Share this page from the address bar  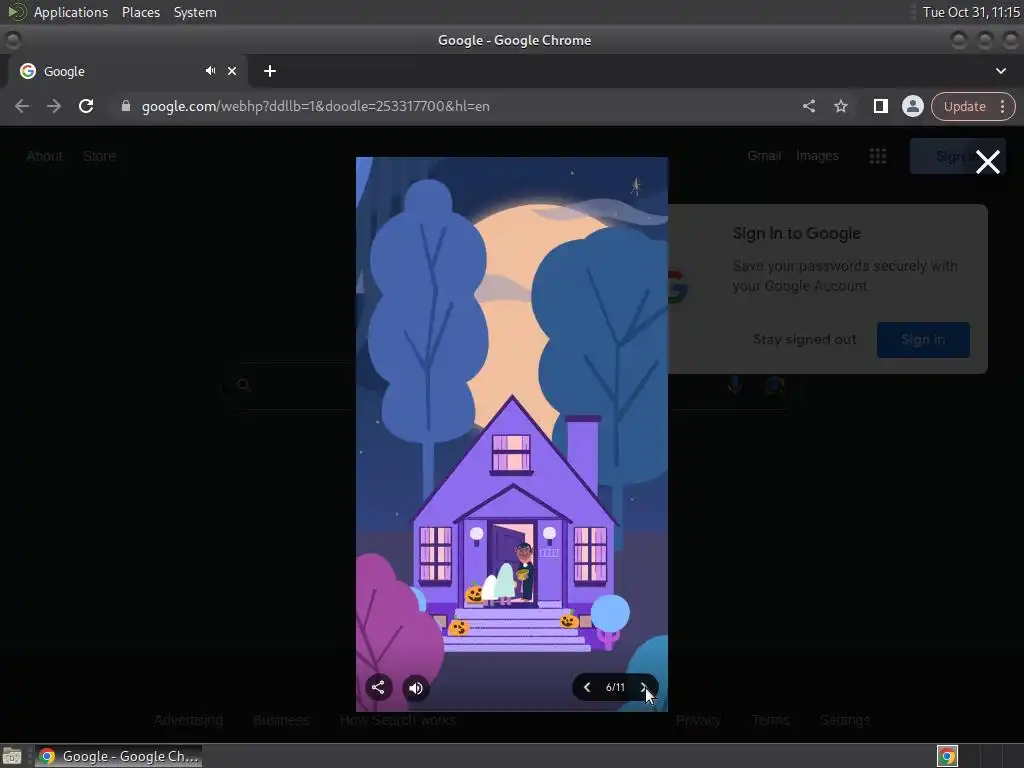[x=808, y=106]
